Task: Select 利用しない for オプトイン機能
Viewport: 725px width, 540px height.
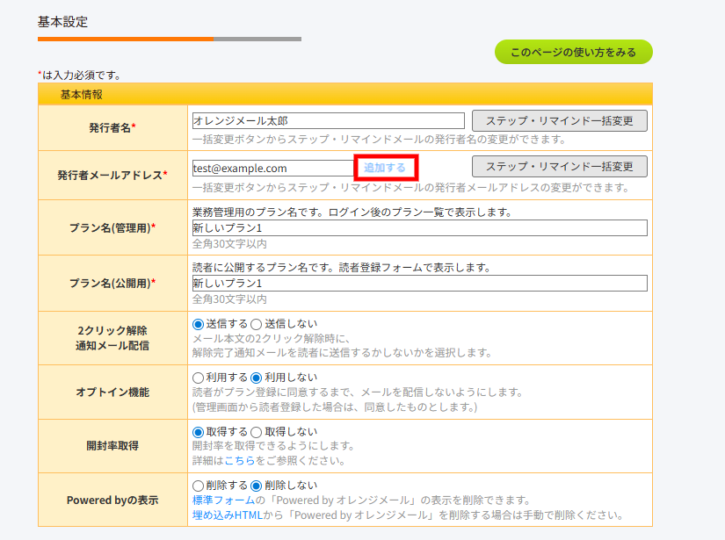Action: (256, 377)
